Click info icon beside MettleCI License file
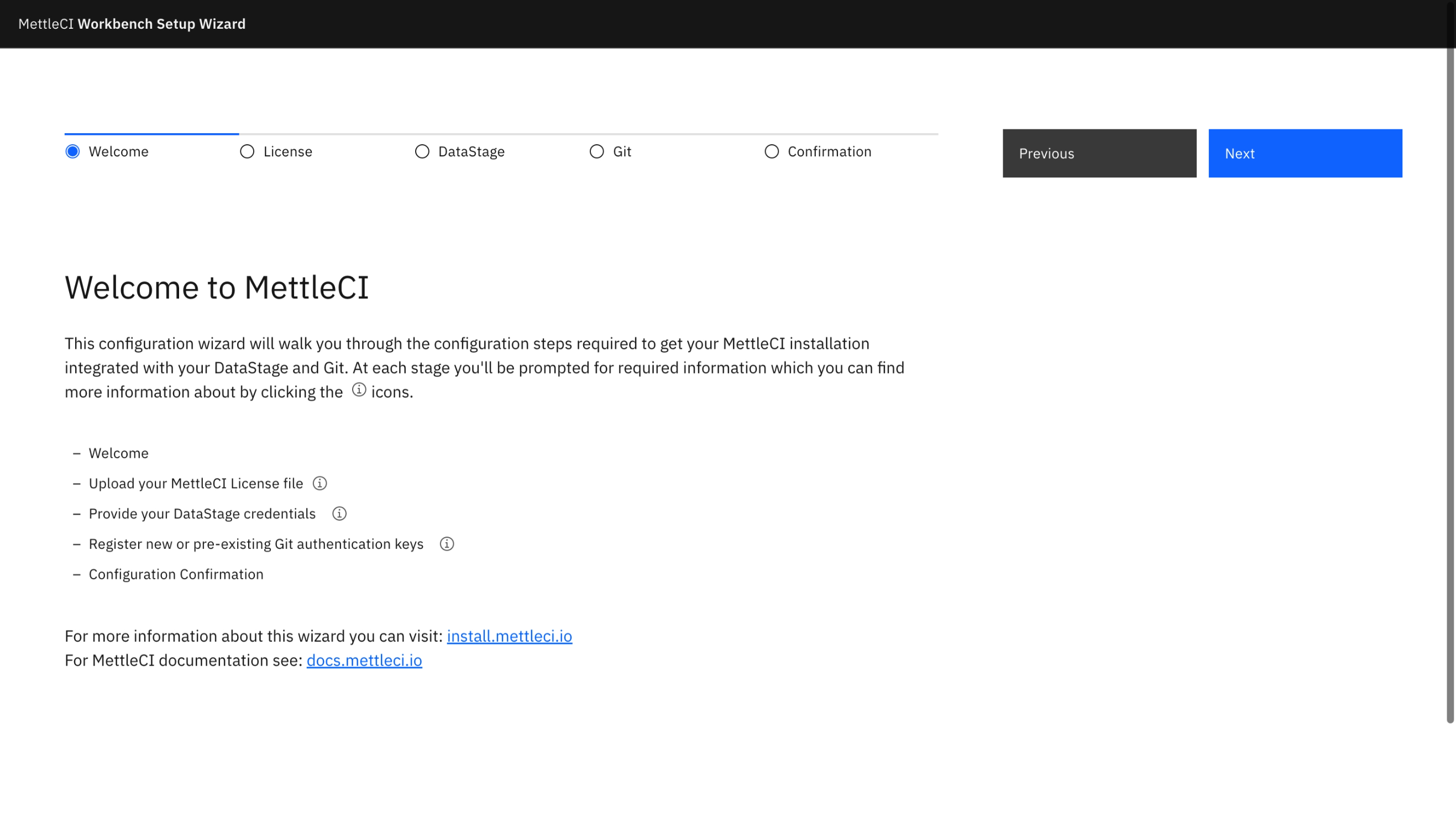 (x=320, y=483)
